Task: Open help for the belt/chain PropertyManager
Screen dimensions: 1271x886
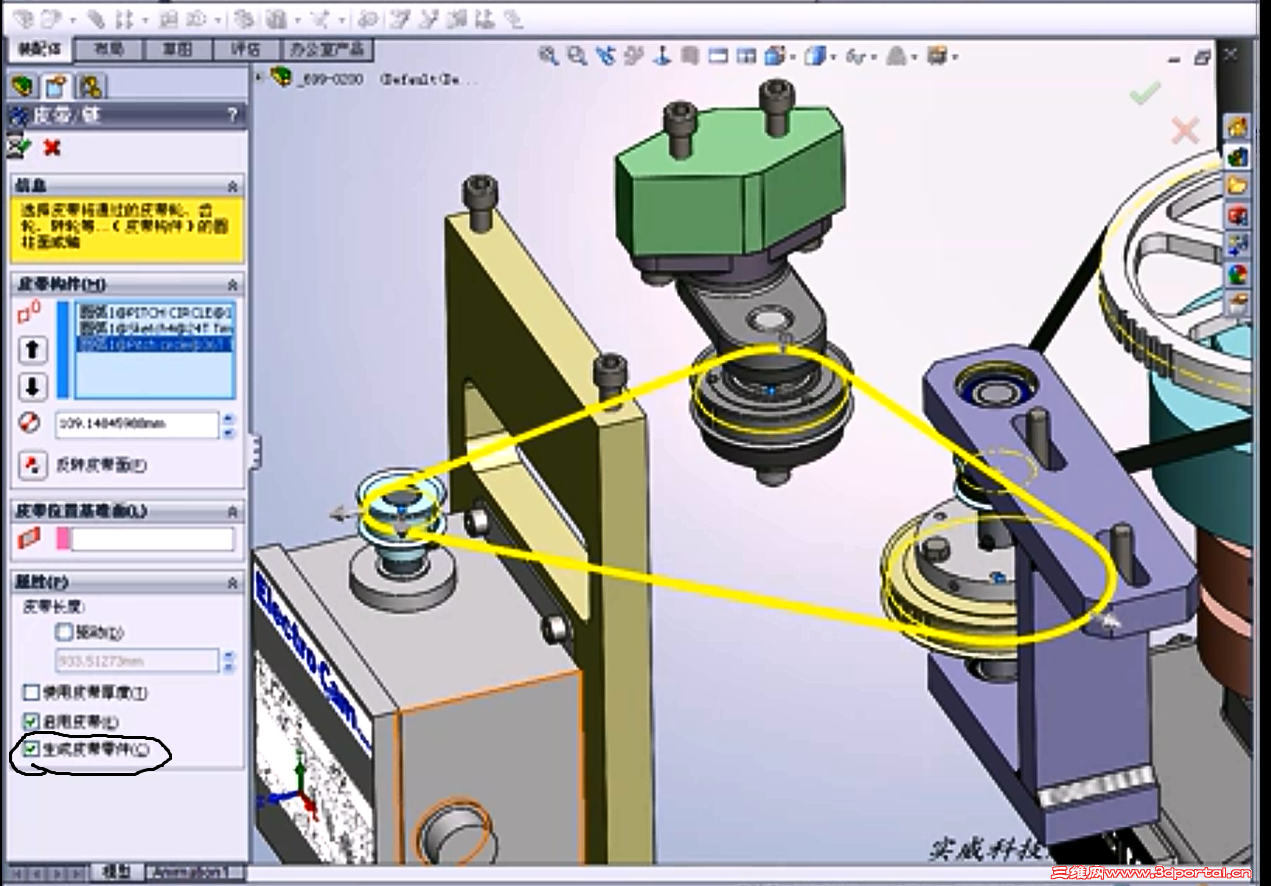Action: click(x=232, y=115)
